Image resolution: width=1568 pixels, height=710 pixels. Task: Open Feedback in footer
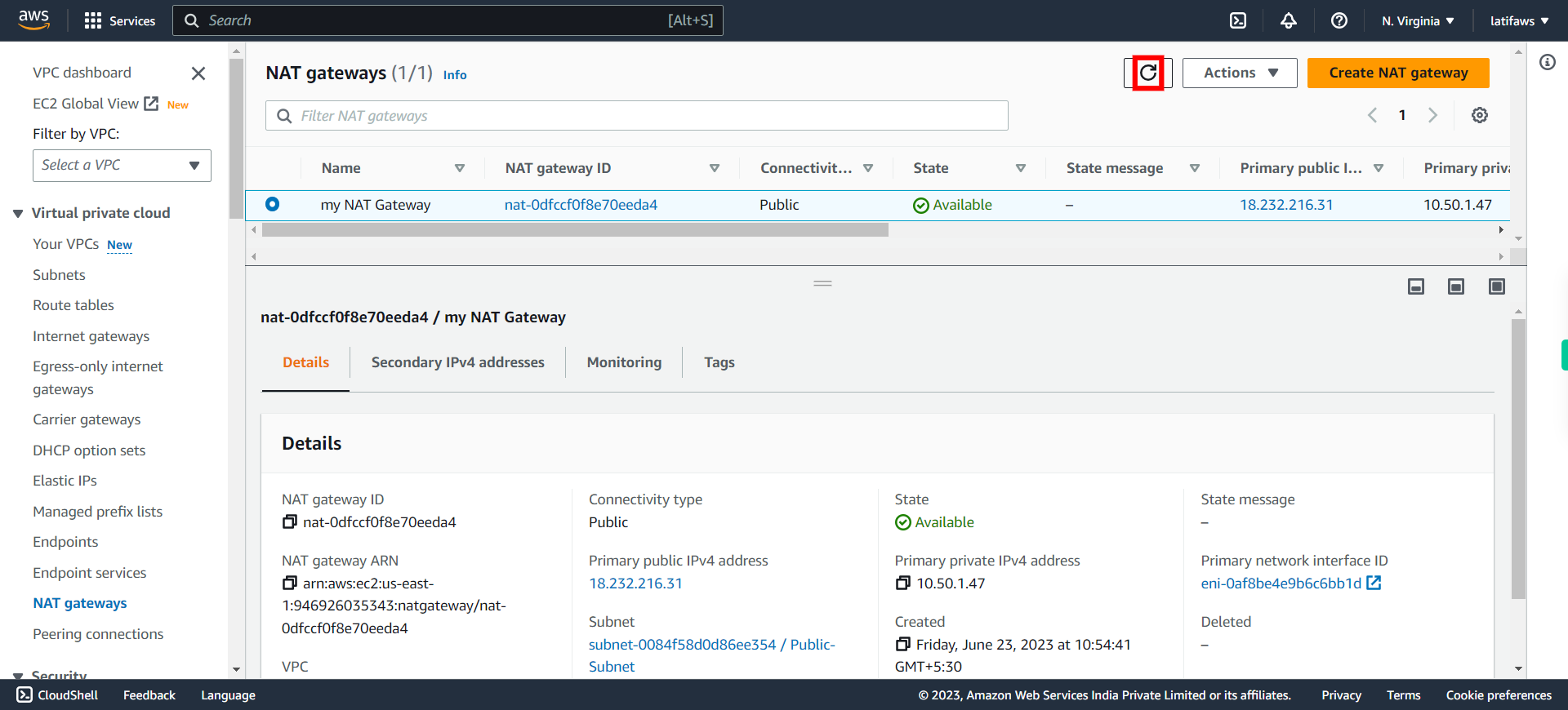(x=149, y=695)
